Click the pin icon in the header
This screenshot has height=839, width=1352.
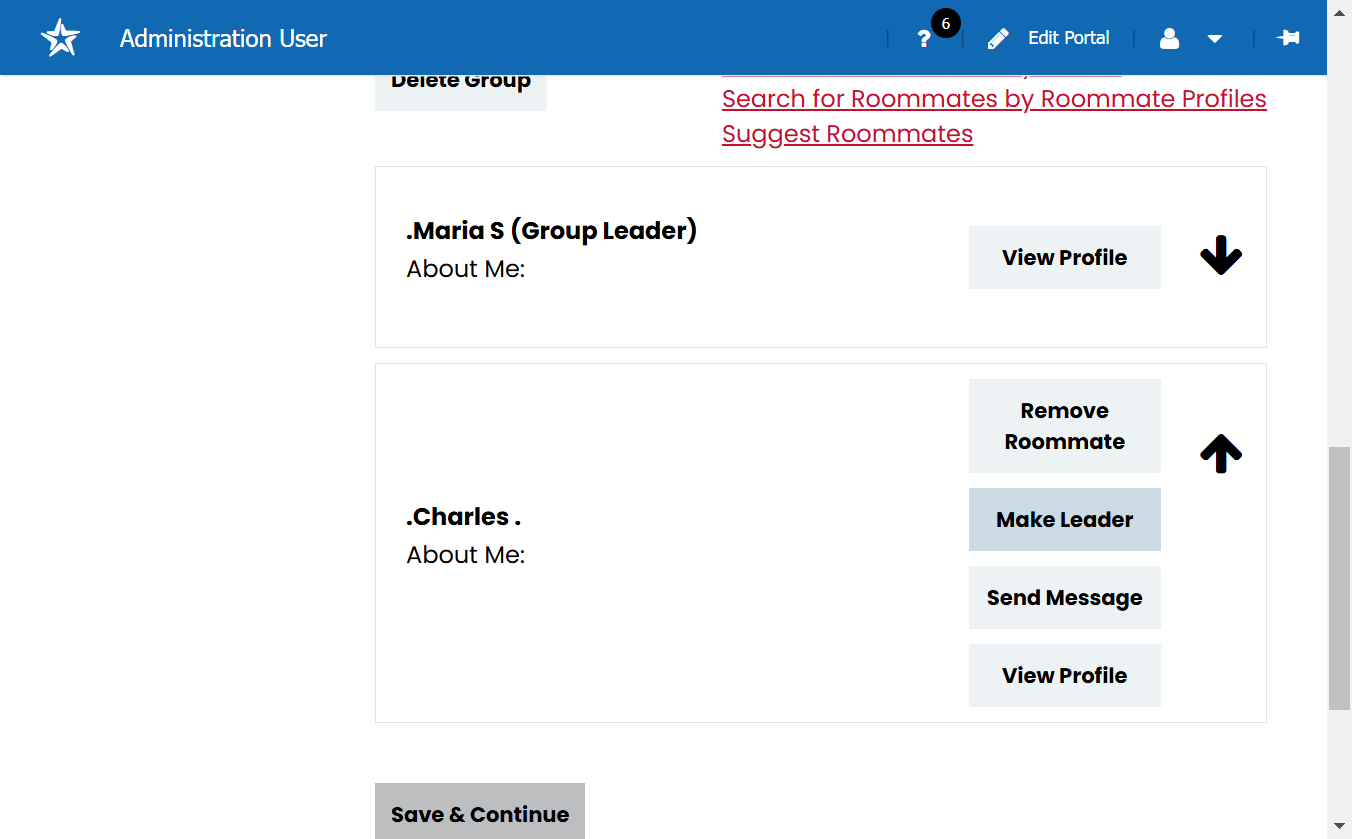point(1288,38)
